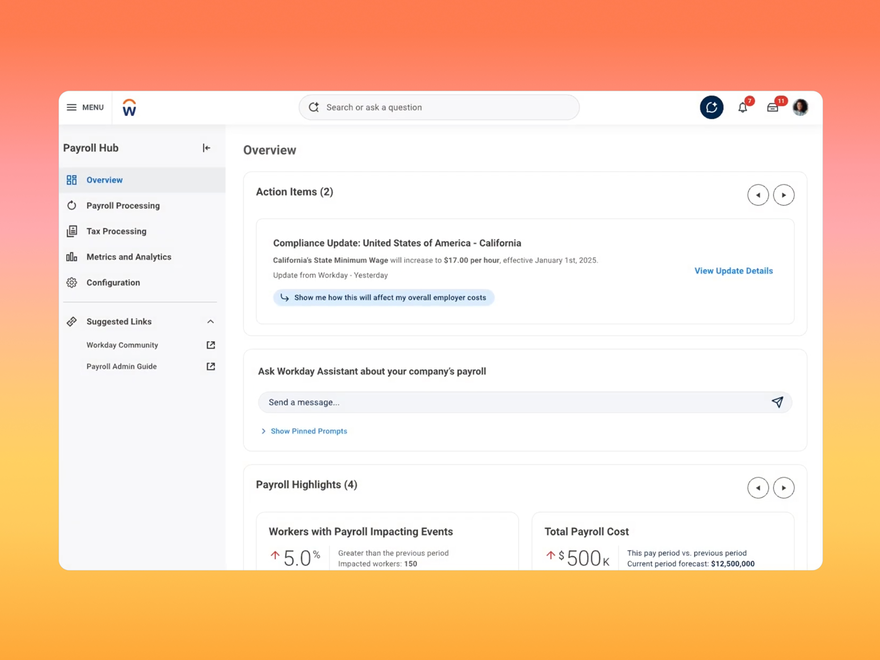
Task: Open Payroll Admin Guide from Suggested Links
Action: click(122, 366)
